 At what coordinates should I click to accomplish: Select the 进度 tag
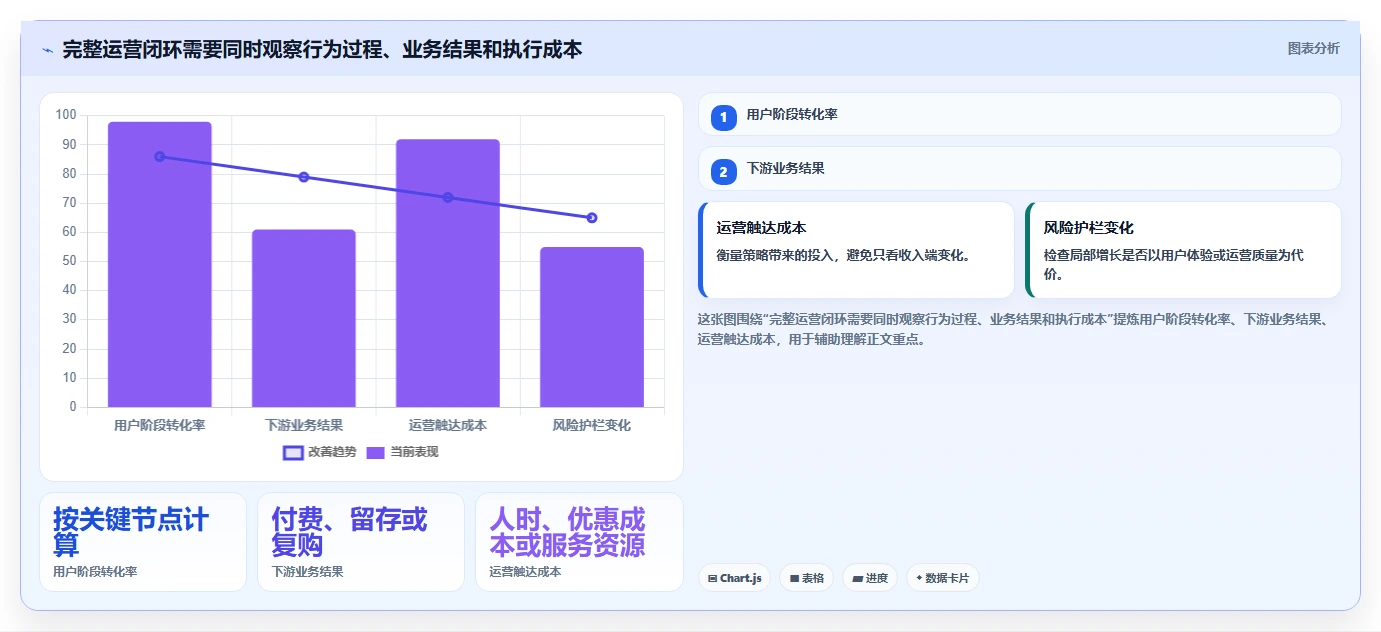870,578
